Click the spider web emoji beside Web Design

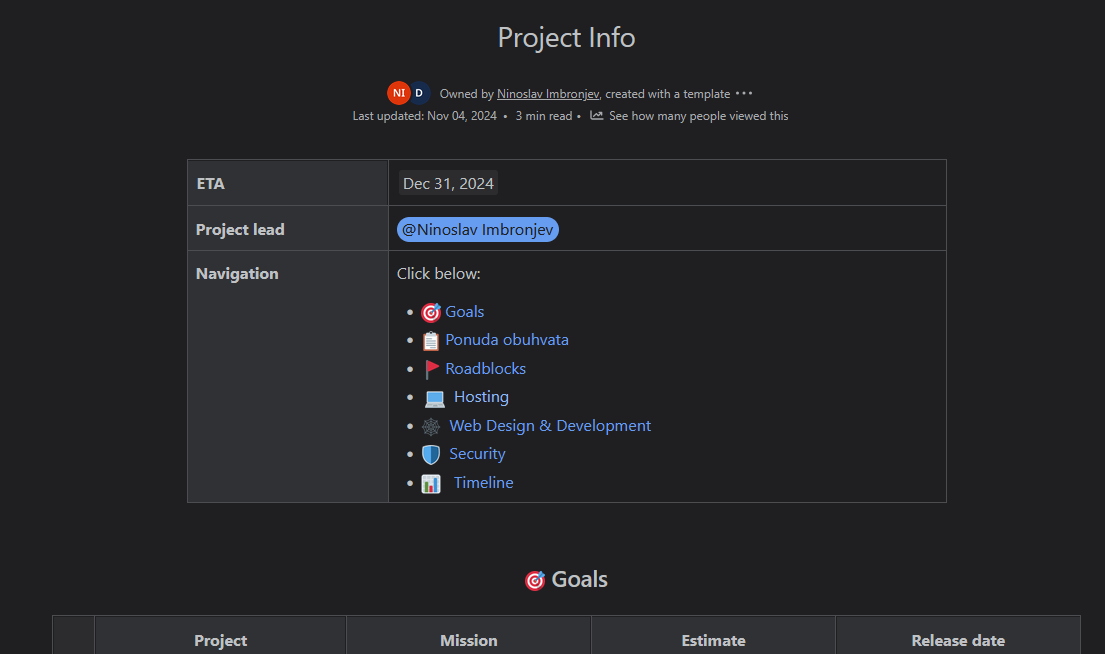tap(431, 426)
